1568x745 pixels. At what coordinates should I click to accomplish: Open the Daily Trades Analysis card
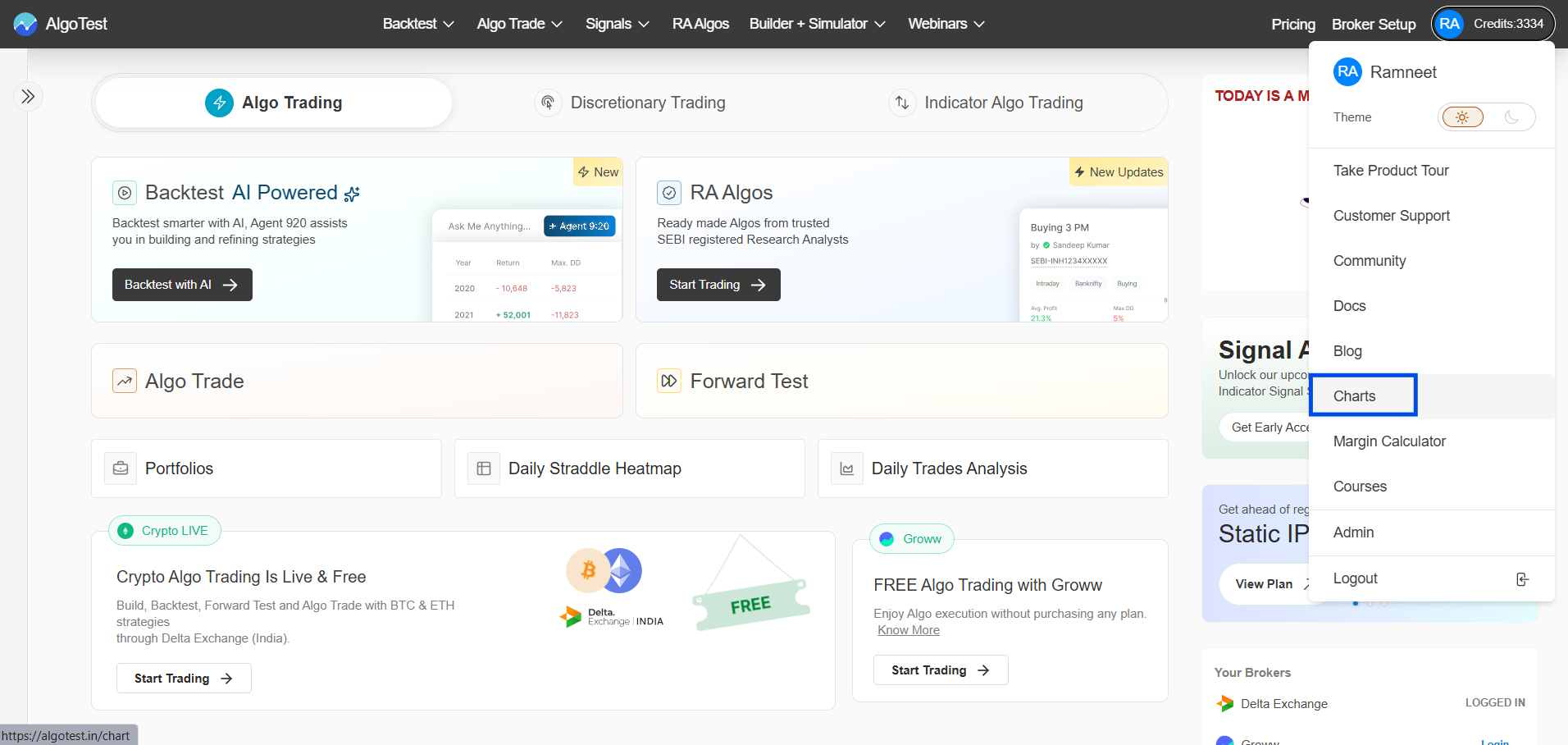click(x=992, y=468)
